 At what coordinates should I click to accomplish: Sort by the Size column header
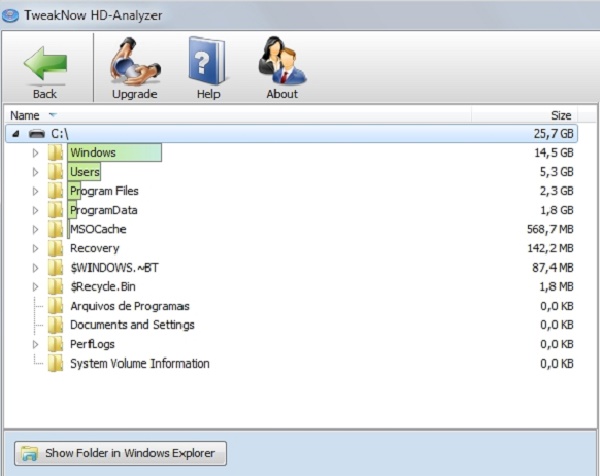(524, 115)
